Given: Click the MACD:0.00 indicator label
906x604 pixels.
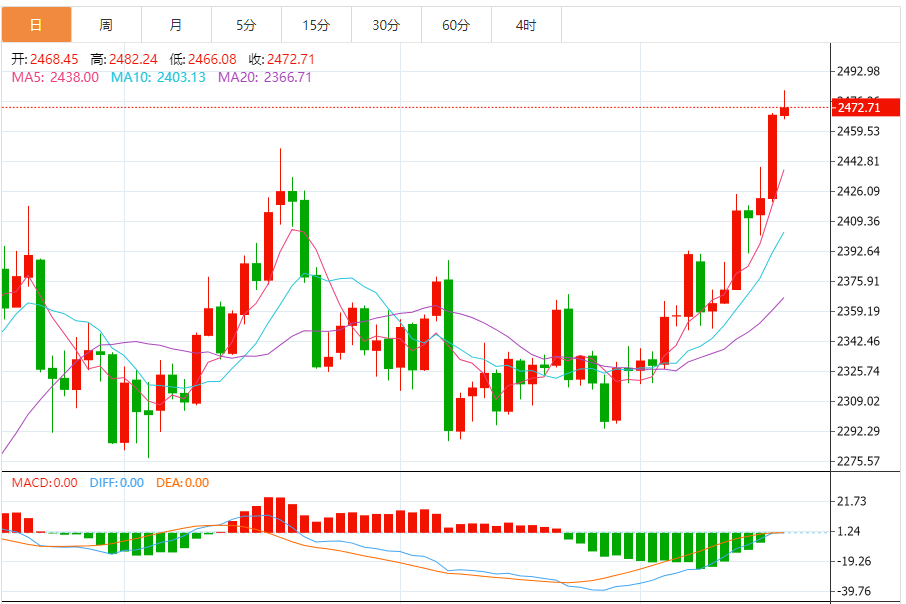Looking at the screenshot, I should [x=44, y=483].
